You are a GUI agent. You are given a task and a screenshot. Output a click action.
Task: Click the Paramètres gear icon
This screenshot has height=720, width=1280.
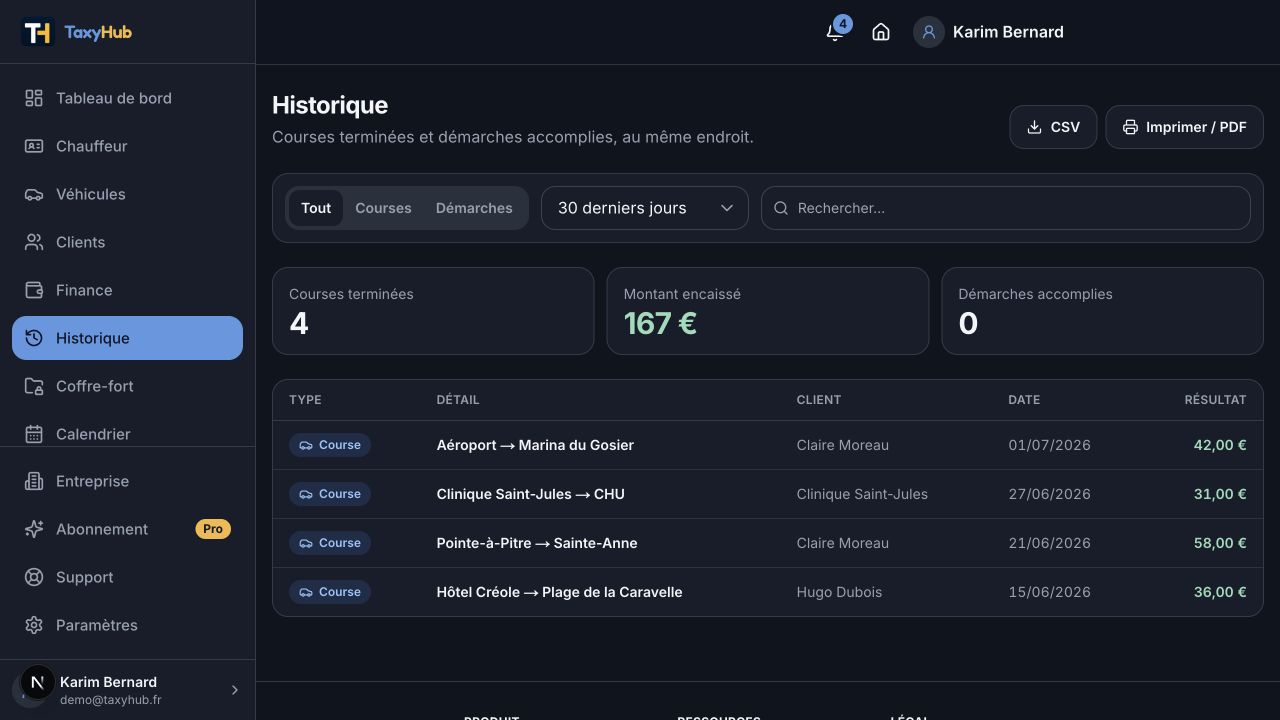(34, 625)
